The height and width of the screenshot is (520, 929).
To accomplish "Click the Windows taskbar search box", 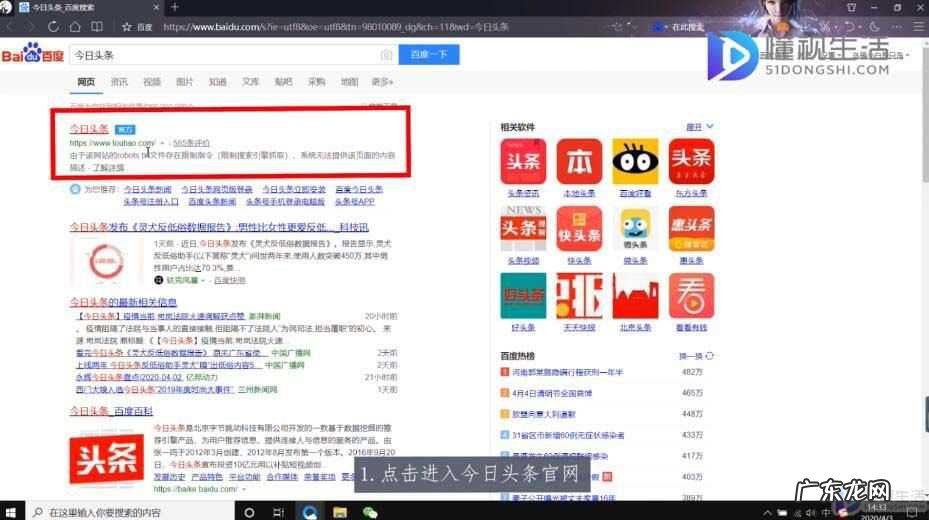I will pos(130,512).
